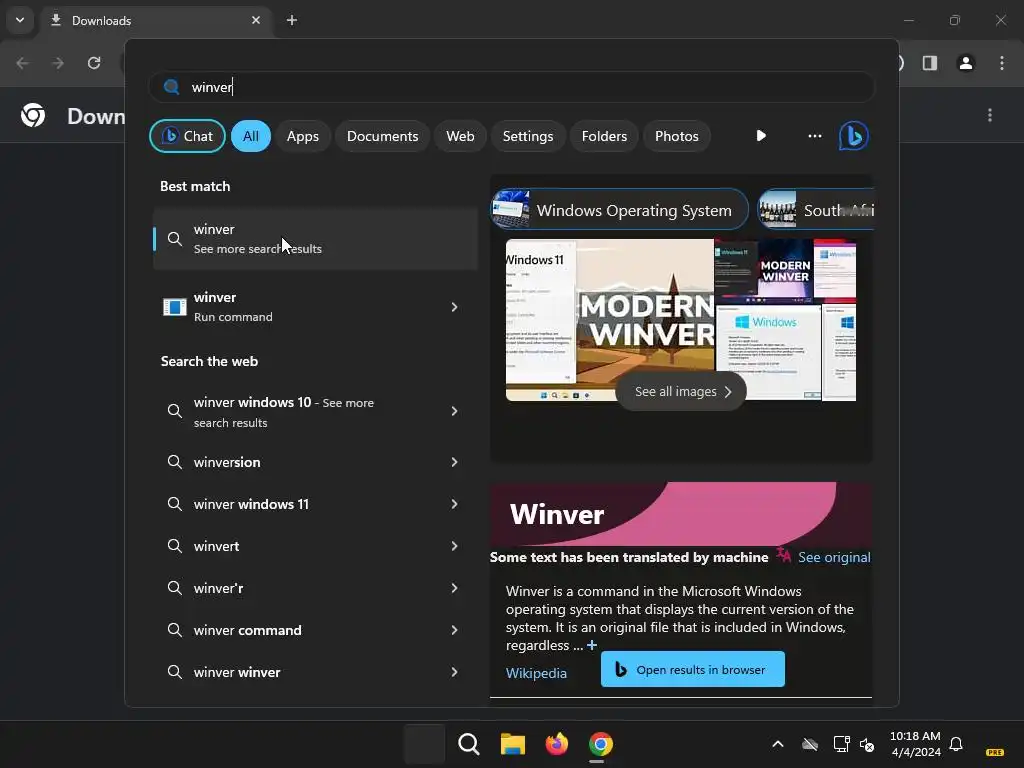Screen dimensions: 1024x768
Task: Select the winver best match result
Action: [315, 239]
